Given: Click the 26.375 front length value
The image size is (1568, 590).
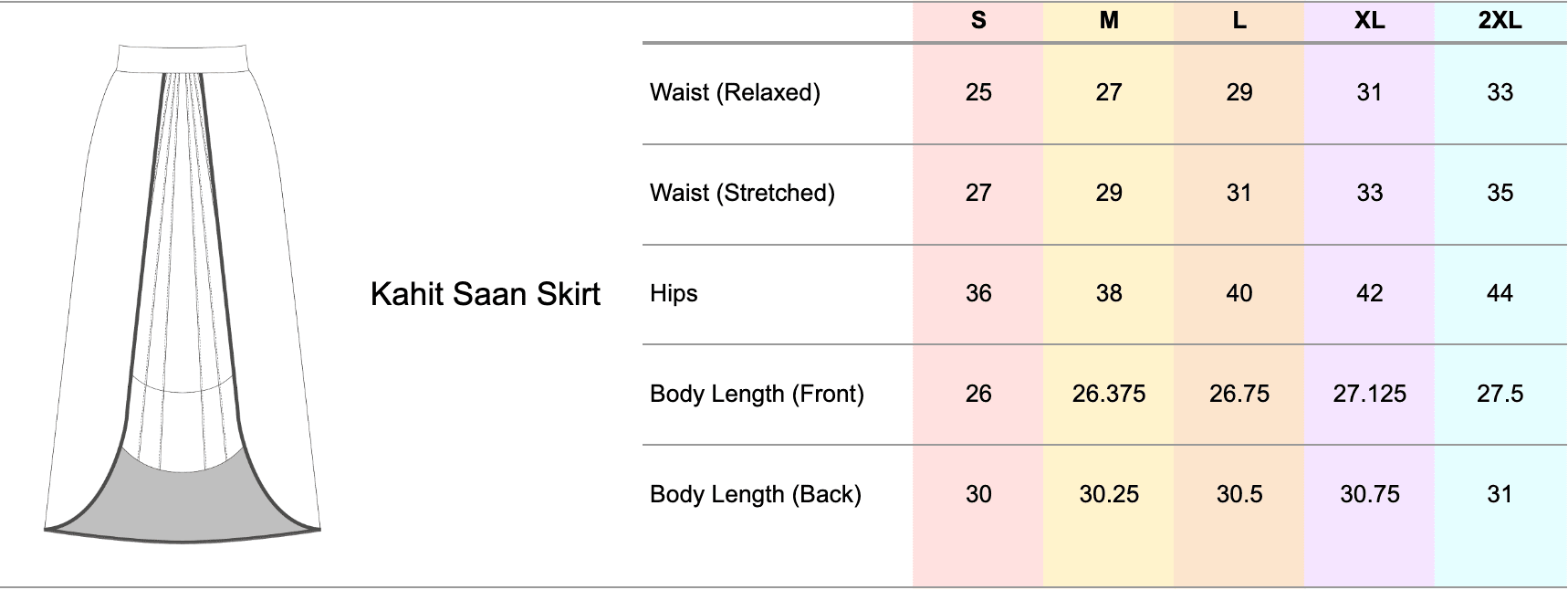Looking at the screenshot, I should 1109,394.
